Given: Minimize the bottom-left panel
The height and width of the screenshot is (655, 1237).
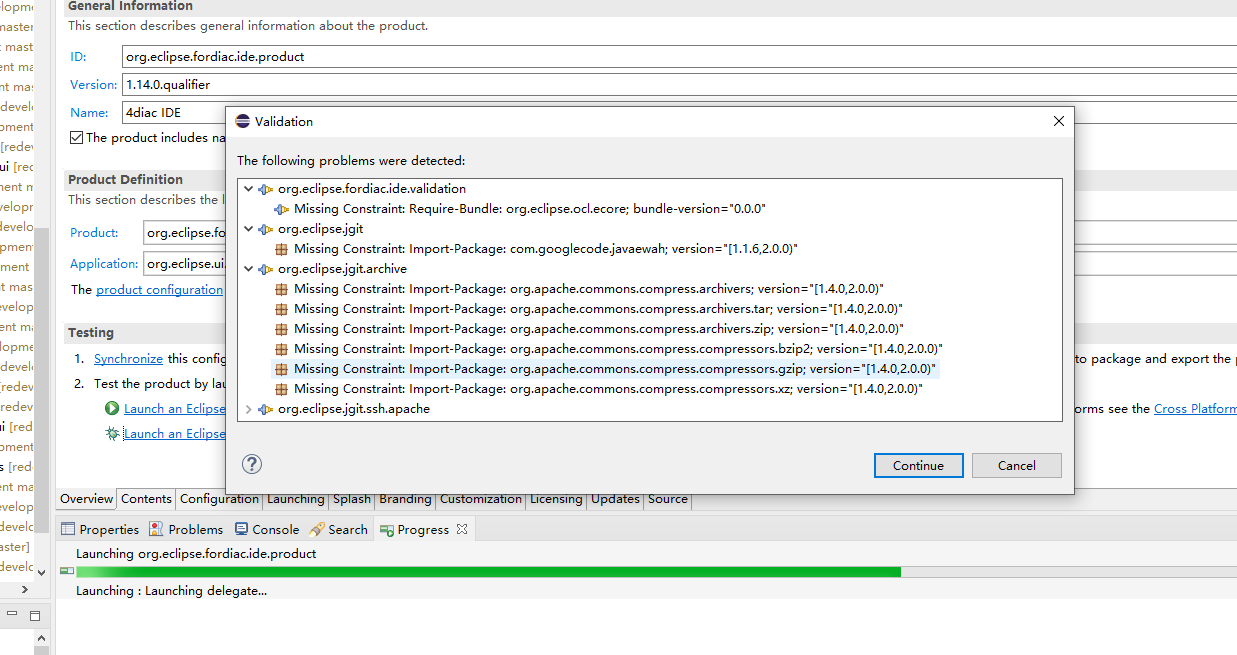Looking at the screenshot, I should tap(12, 615).
